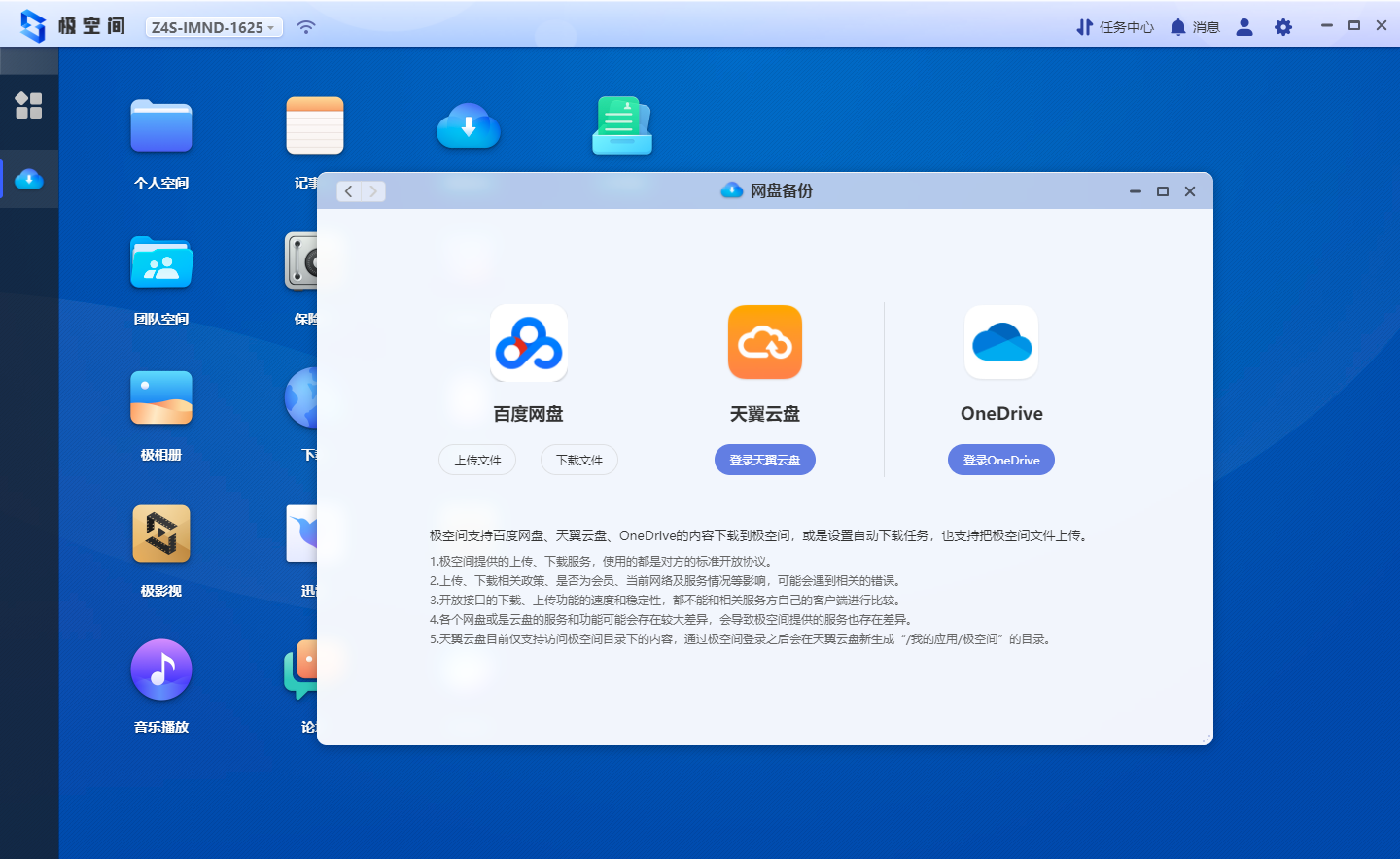Click the OneDrive cloud icon
Screen dimensions: 1400x859
tap(1001, 342)
